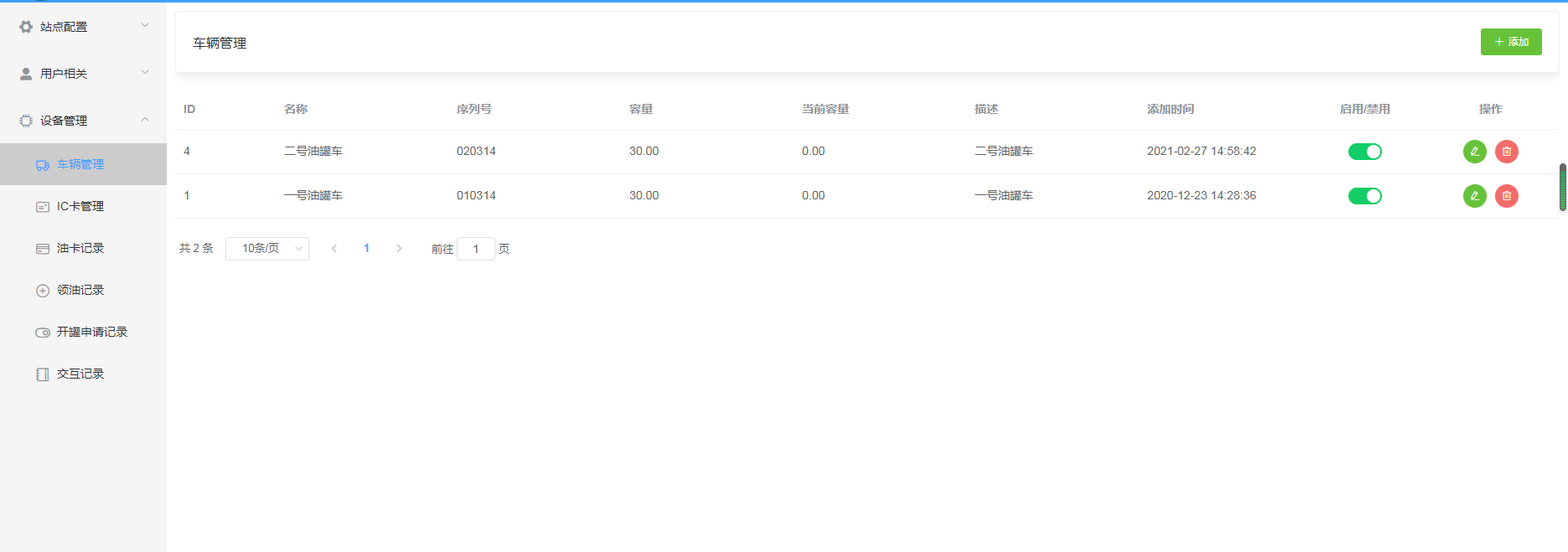The image size is (1568, 552).
Task: Click the 前往 page number input field
Action: click(x=476, y=249)
